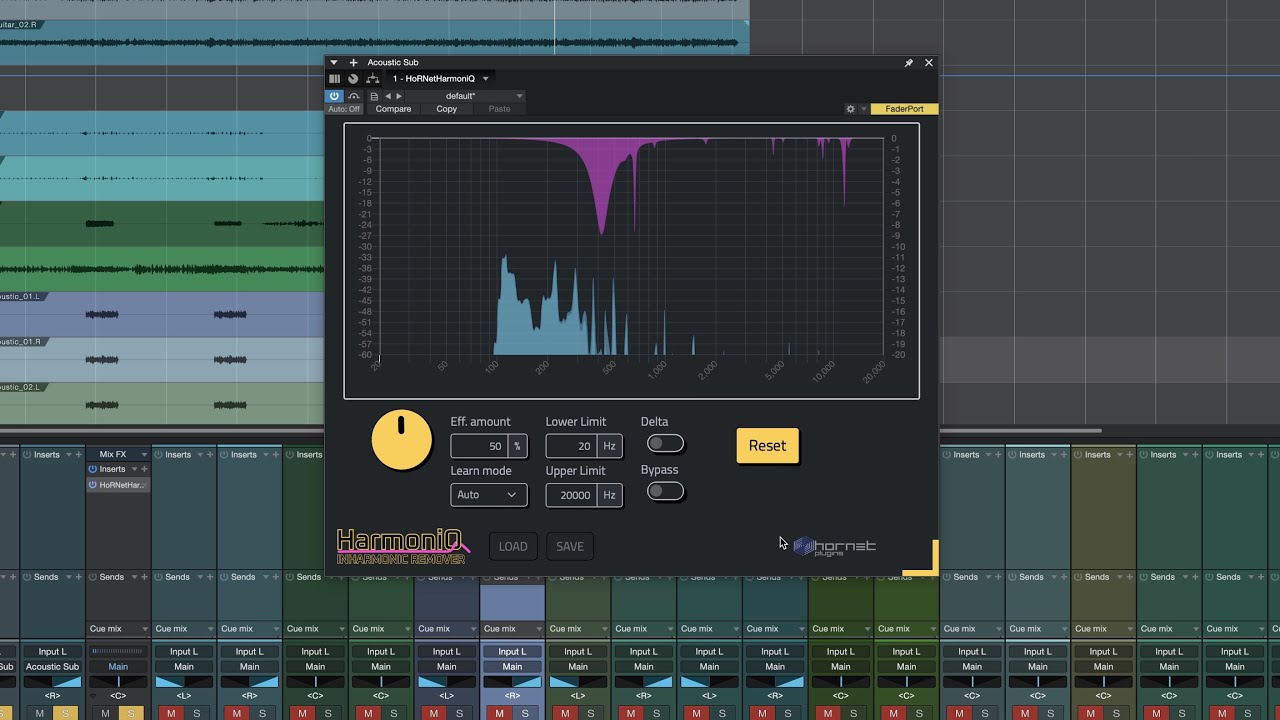Toggle Inserts power on the Mix FX channel

tap(93, 469)
